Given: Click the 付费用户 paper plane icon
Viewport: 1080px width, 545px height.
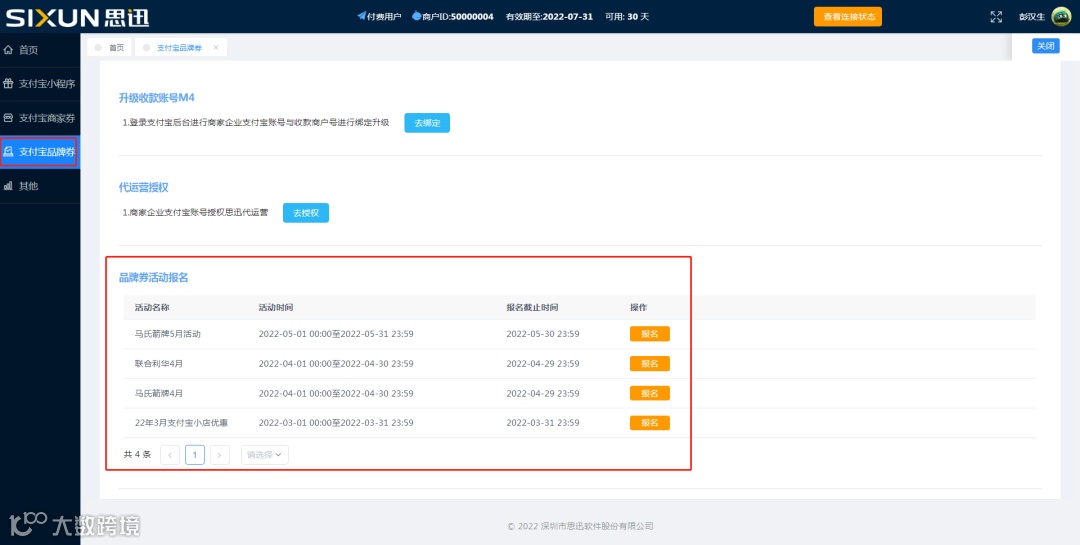Looking at the screenshot, I should [x=362, y=16].
